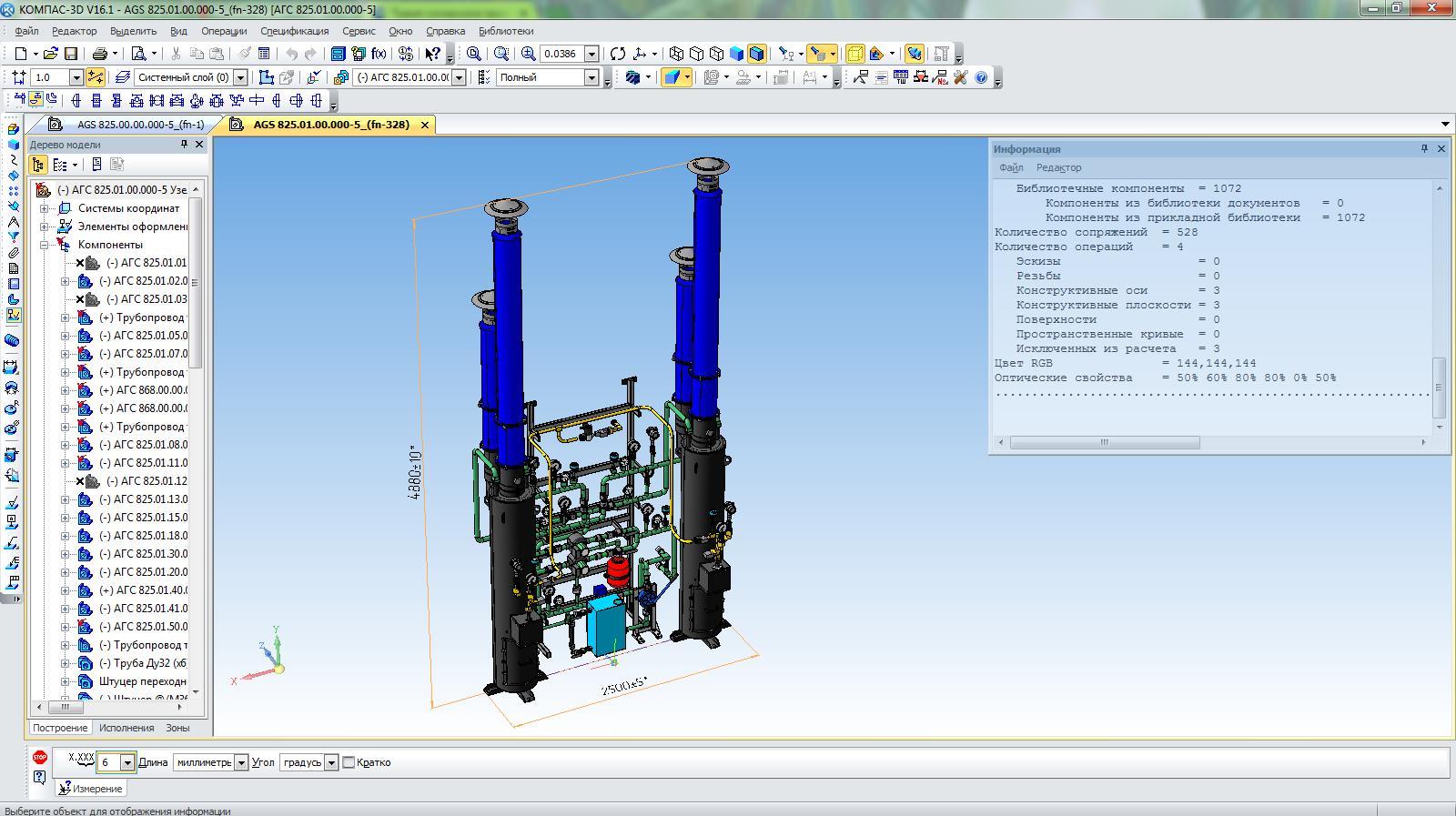Click the zoom scale value field
1456x816 pixels.
click(561, 54)
